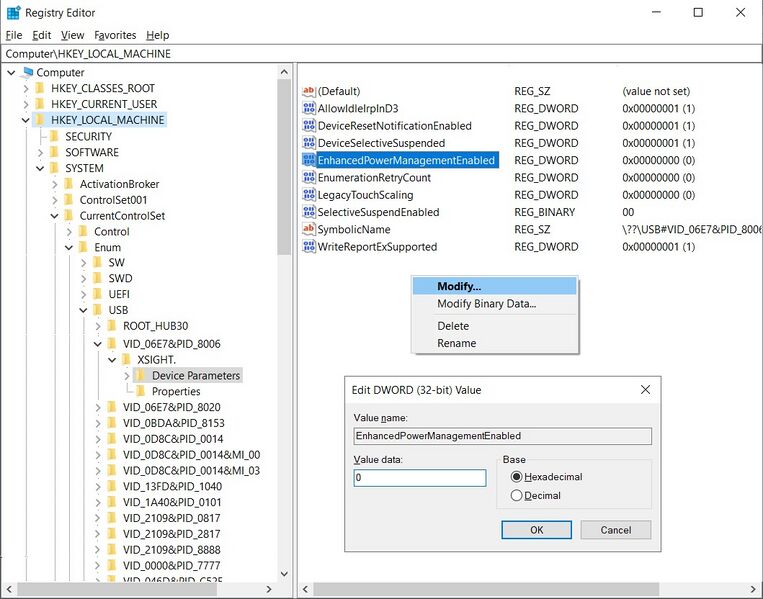
Task: Click the ActivationBroker folder icon
Action: (69, 184)
